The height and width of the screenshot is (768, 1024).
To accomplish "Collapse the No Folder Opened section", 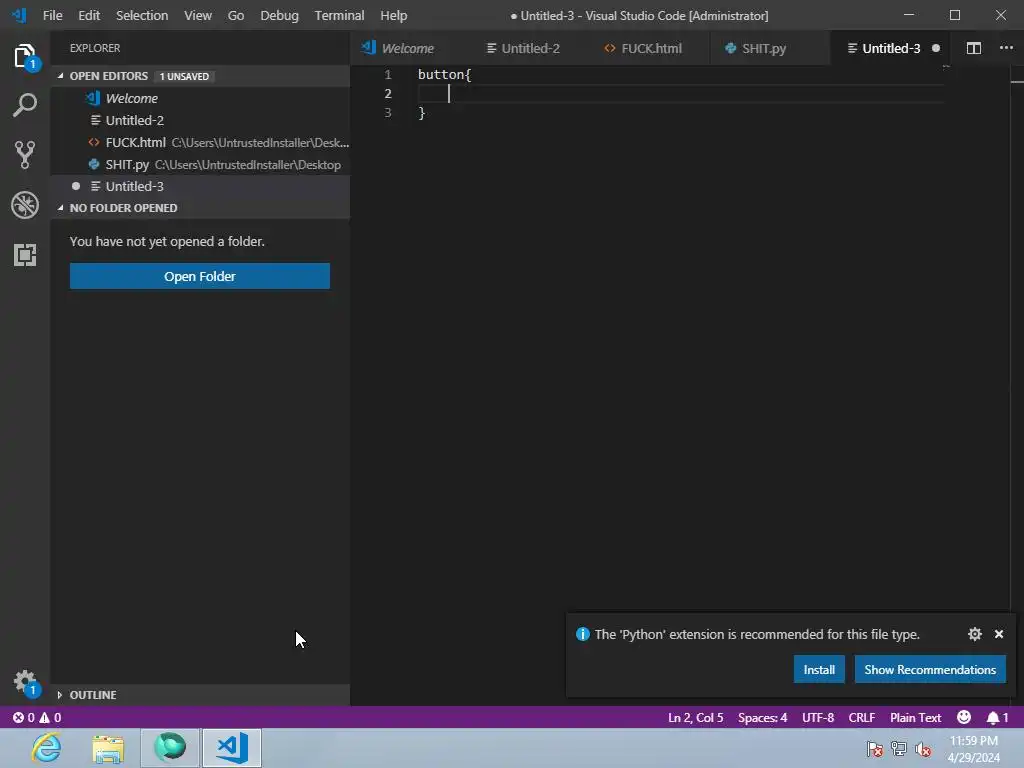I will click(x=200, y=208).
